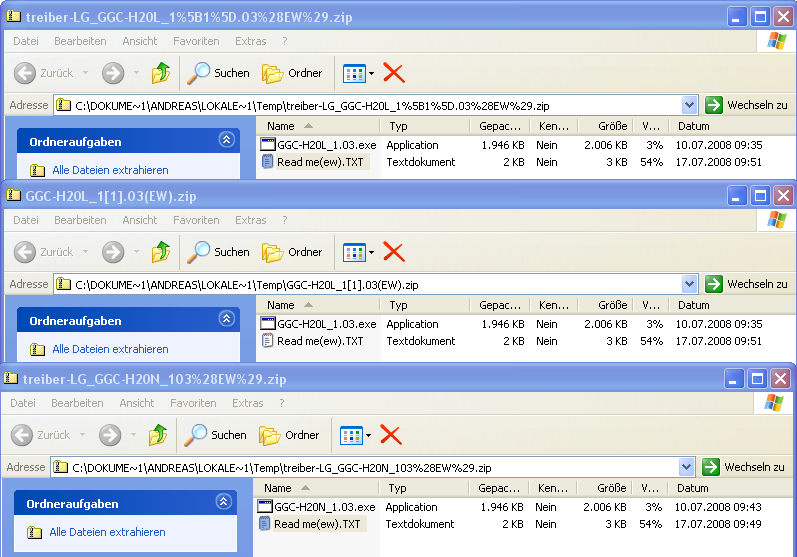Click Suchen in GGC-H20L_1[1].03(EW).zip window toolbar
Screen dimensions: 797x557
[219, 252]
